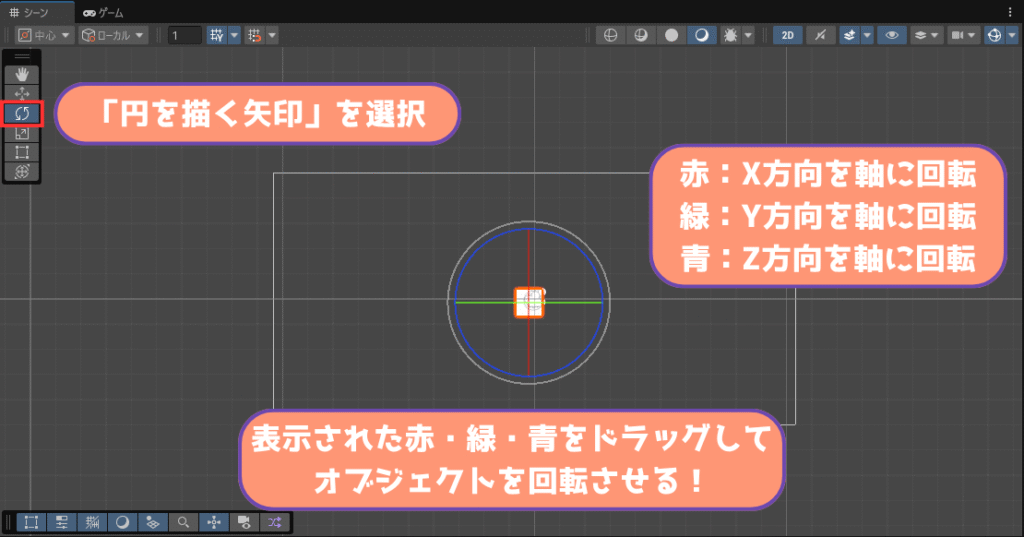The width and height of the screenshot is (1024, 537).
Task: Expand the debug draw mode dropdown
Action: click(x=748, y=35)
